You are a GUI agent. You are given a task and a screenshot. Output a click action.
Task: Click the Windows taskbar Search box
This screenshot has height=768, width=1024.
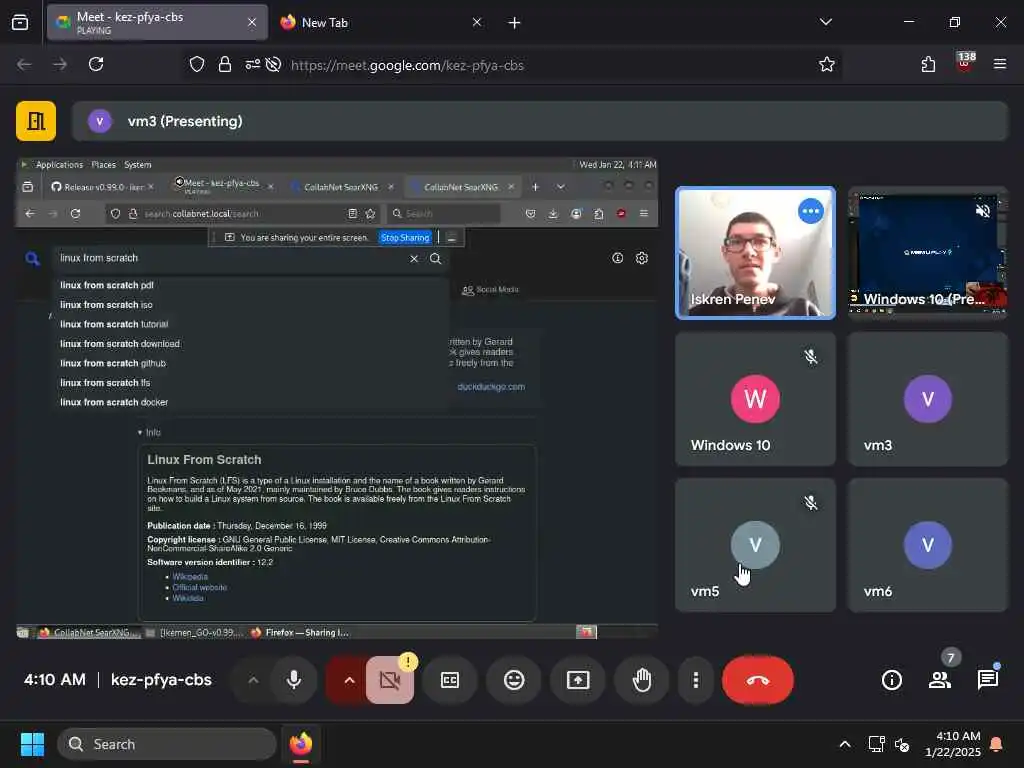point(167,744)
